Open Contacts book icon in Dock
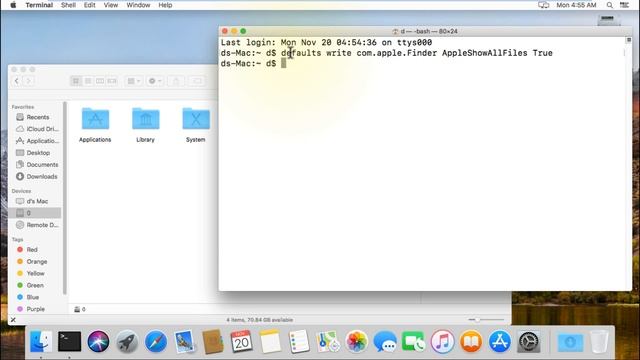Image resolution: width=640 pixels, height=360 pixels. (213, 341)
